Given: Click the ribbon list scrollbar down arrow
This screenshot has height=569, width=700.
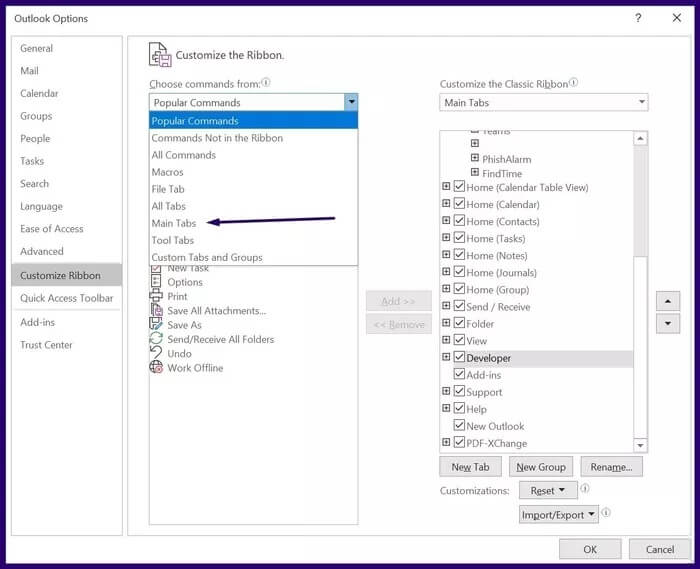Looking at the screenshot, I should point(640,444).
